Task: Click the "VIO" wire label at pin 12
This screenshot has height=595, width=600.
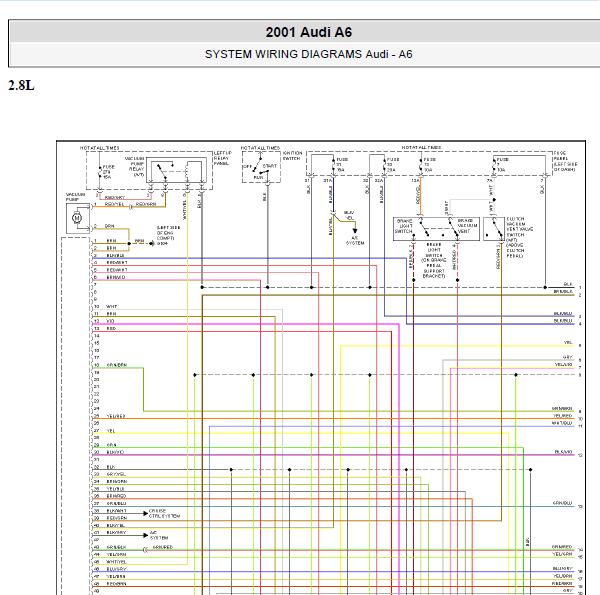Action: tap(110, 321)
